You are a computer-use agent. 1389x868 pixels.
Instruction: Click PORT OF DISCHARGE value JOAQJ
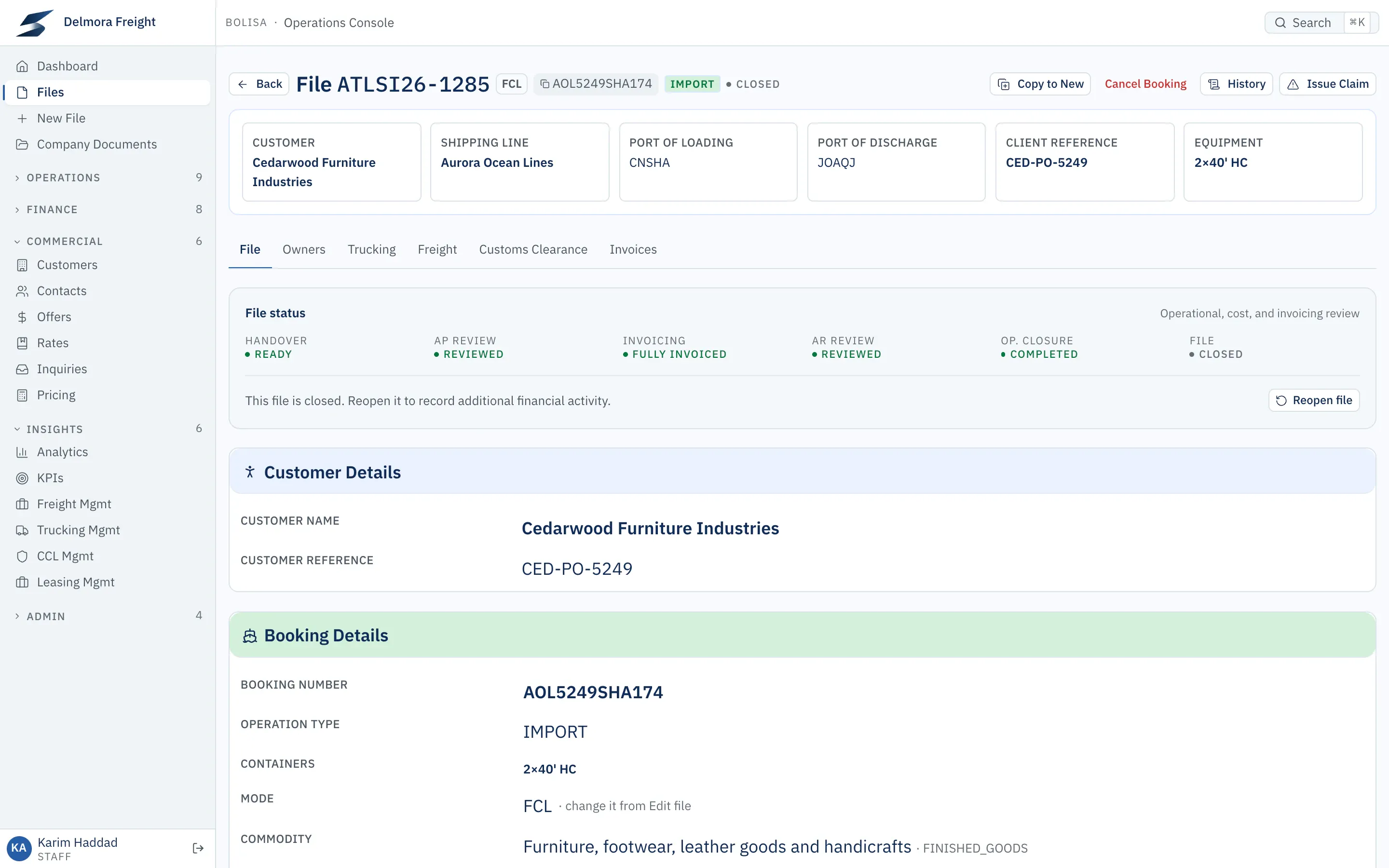coord(836,163)
